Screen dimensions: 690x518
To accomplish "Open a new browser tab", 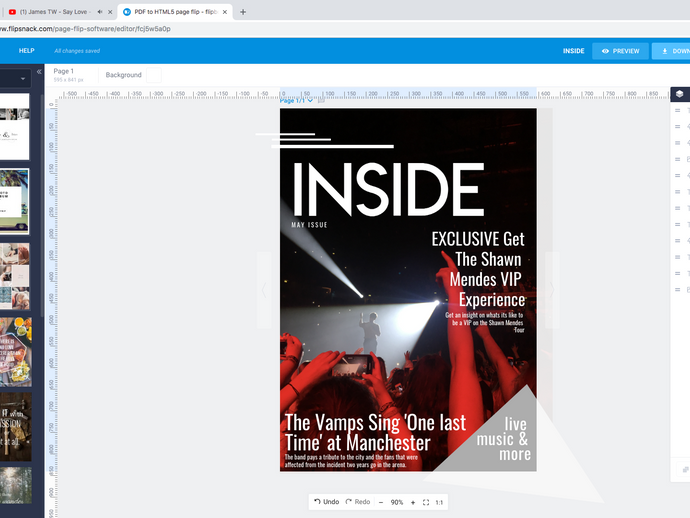I will click(x=243, y=12).
